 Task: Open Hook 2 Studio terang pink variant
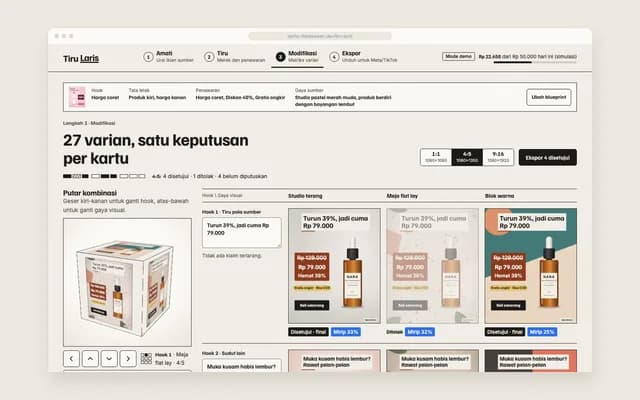click(334, 360)
